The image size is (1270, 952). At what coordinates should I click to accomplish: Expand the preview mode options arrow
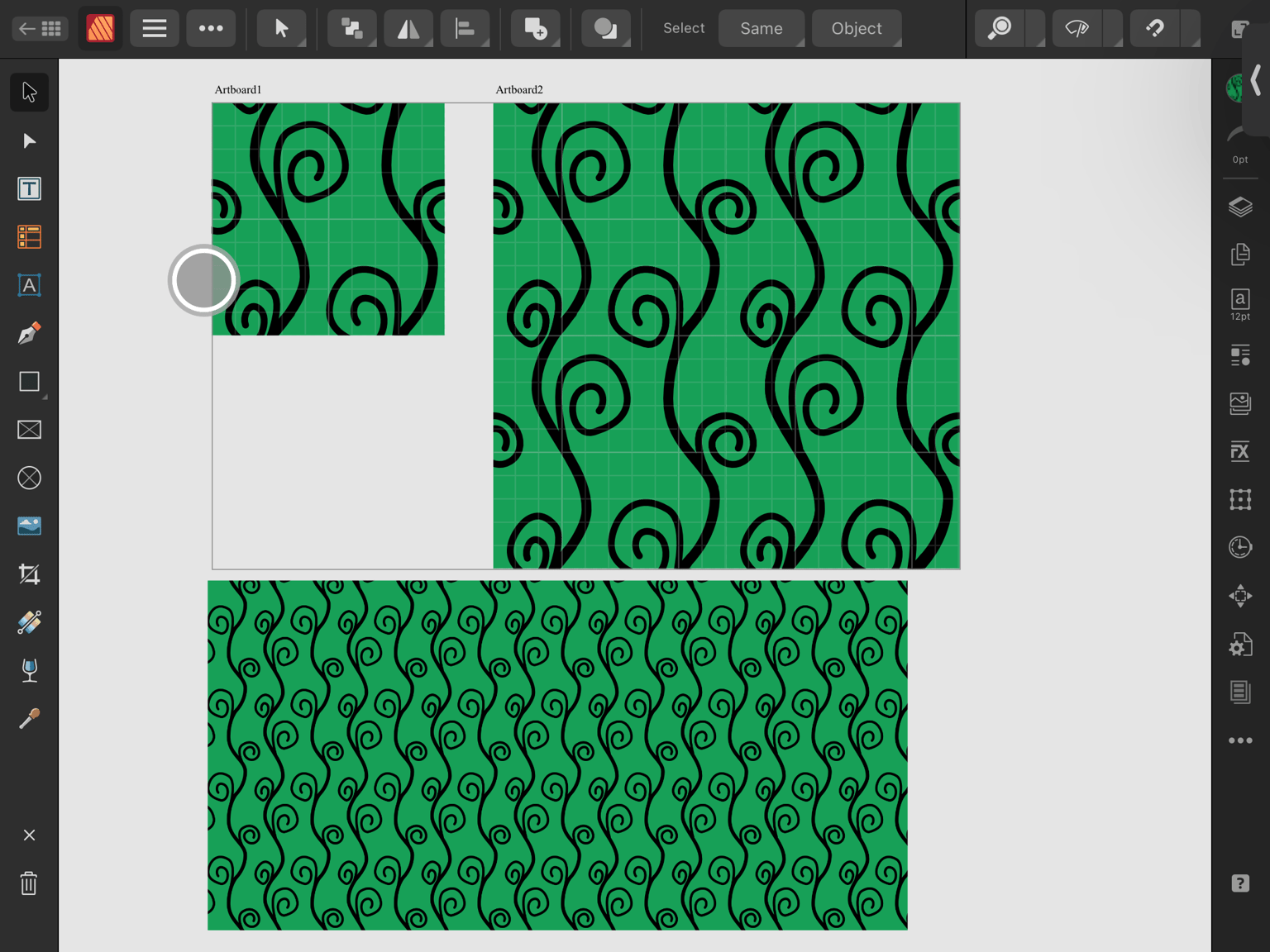pos(1113,29)
